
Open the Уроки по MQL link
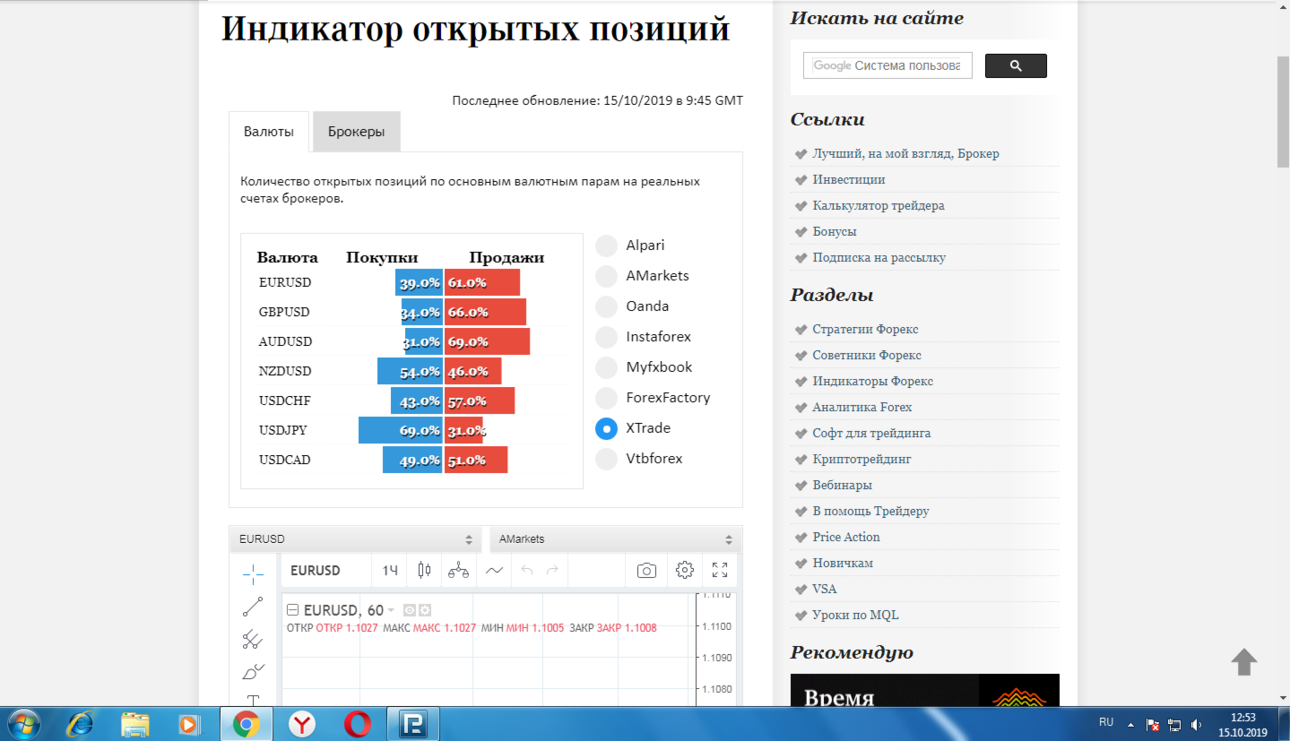tap(855, 615)
